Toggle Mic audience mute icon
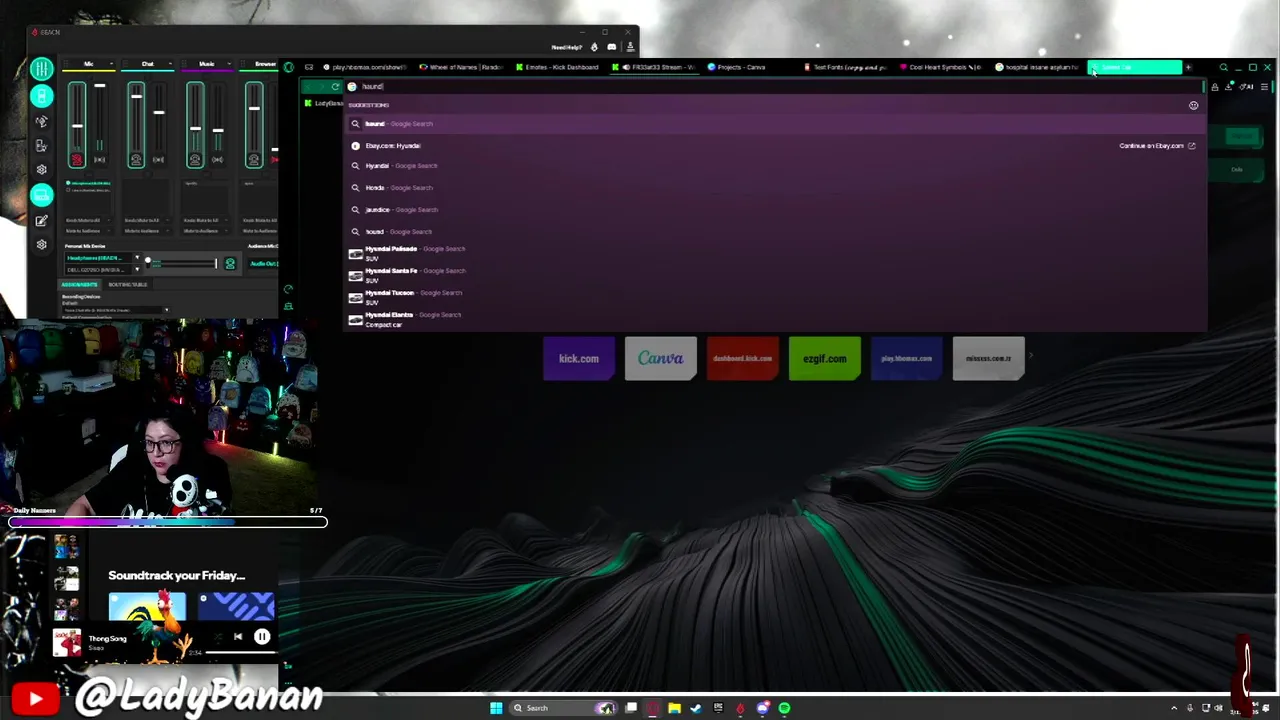 (99, 160)
